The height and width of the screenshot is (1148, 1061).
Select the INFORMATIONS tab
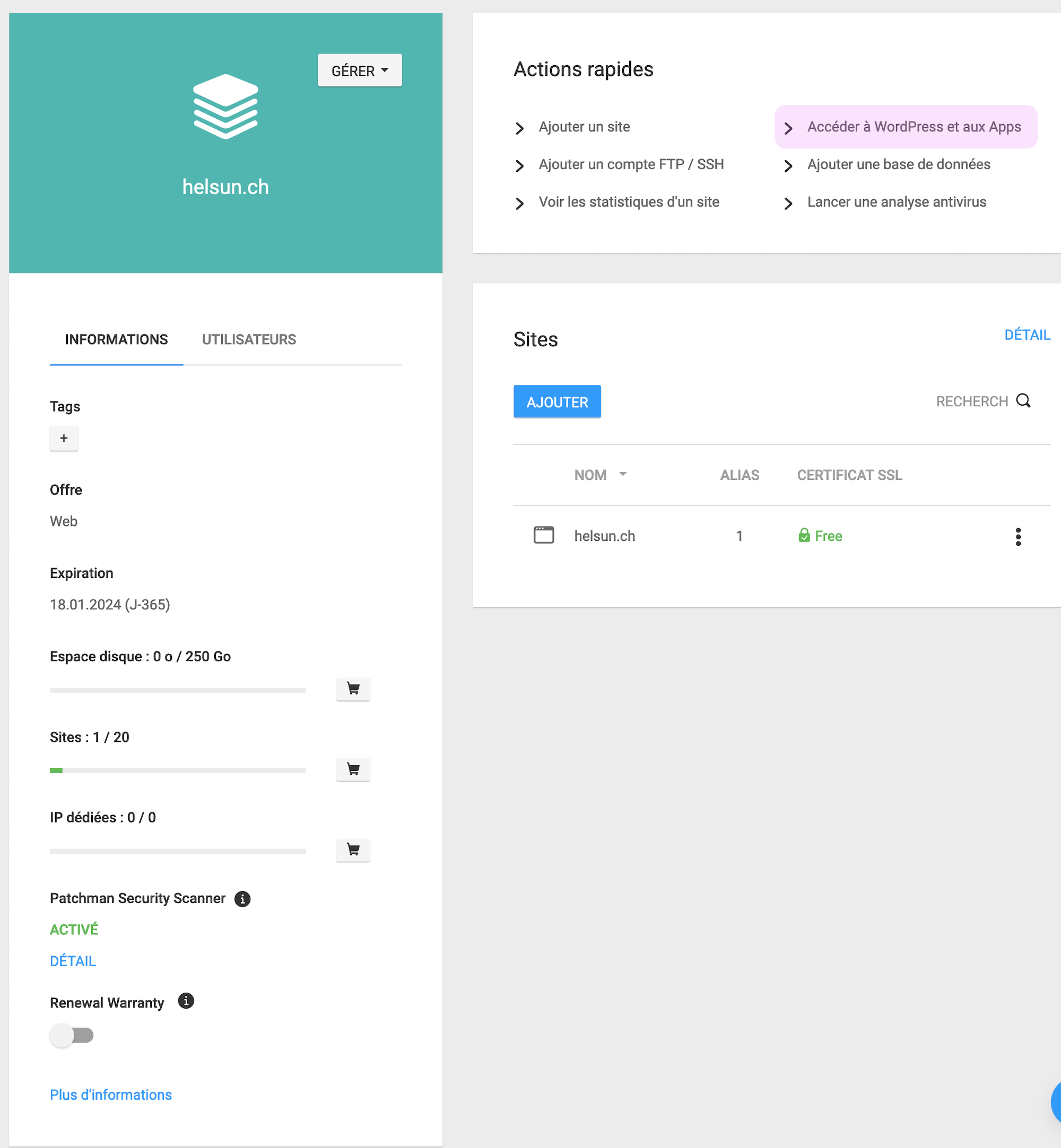(116, 340)
